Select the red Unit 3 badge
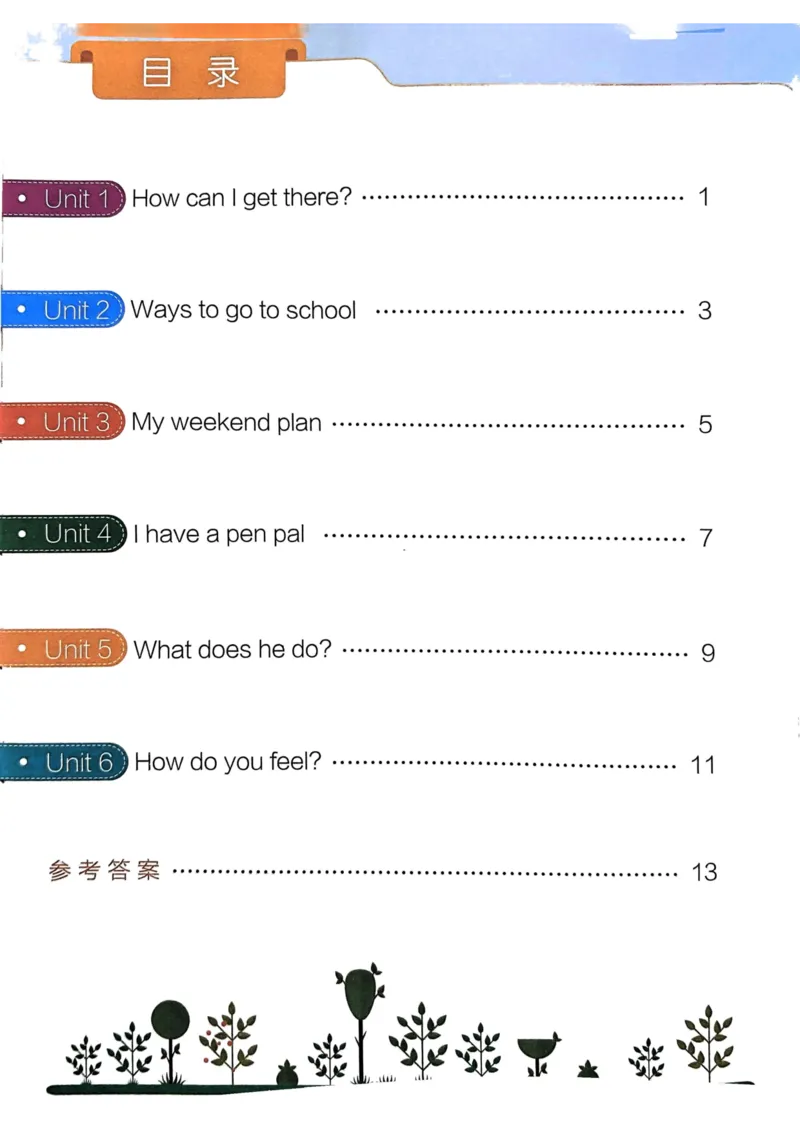800x1132 pixels. pos(65,422)
